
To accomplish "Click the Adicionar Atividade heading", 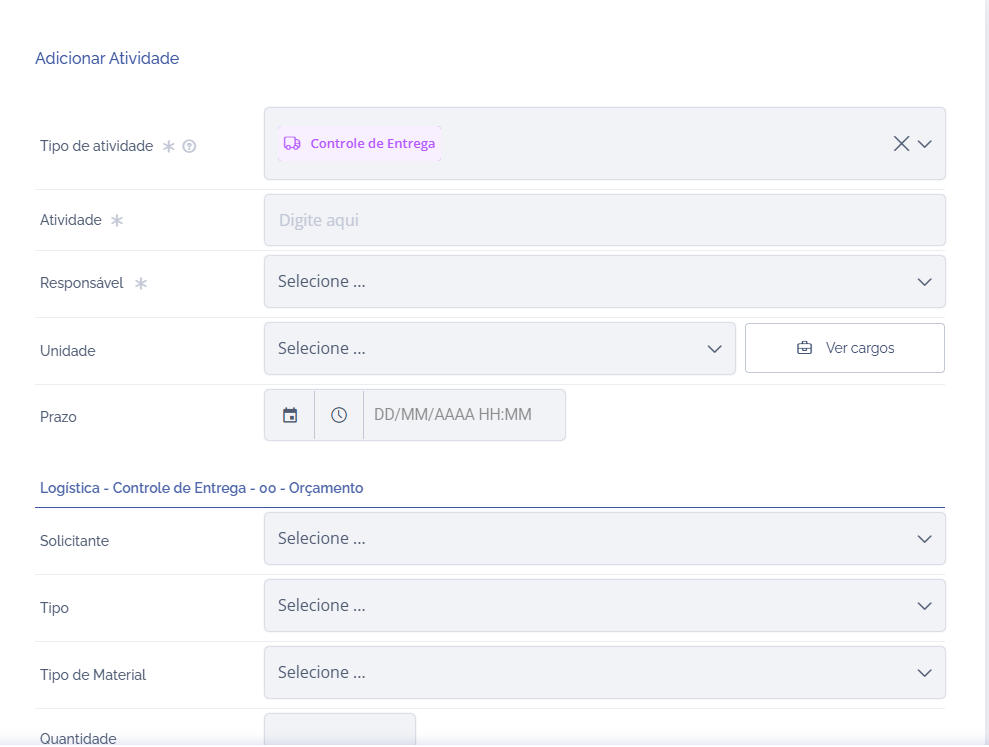I will point(107,59).
